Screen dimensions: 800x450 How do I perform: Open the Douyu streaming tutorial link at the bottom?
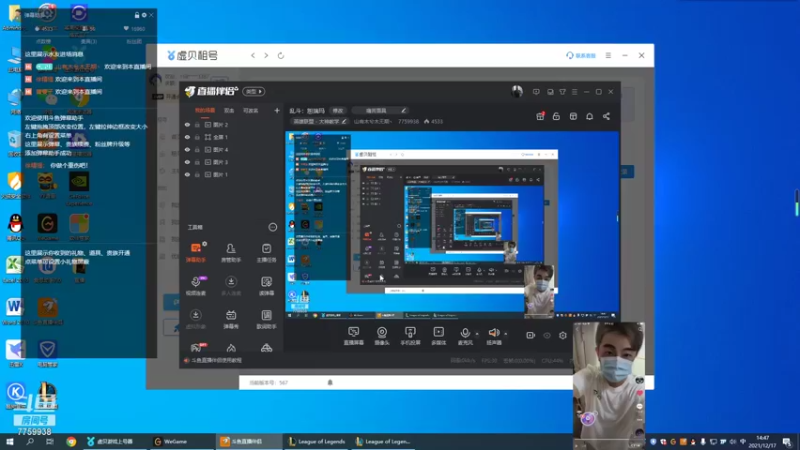[213, 360]
